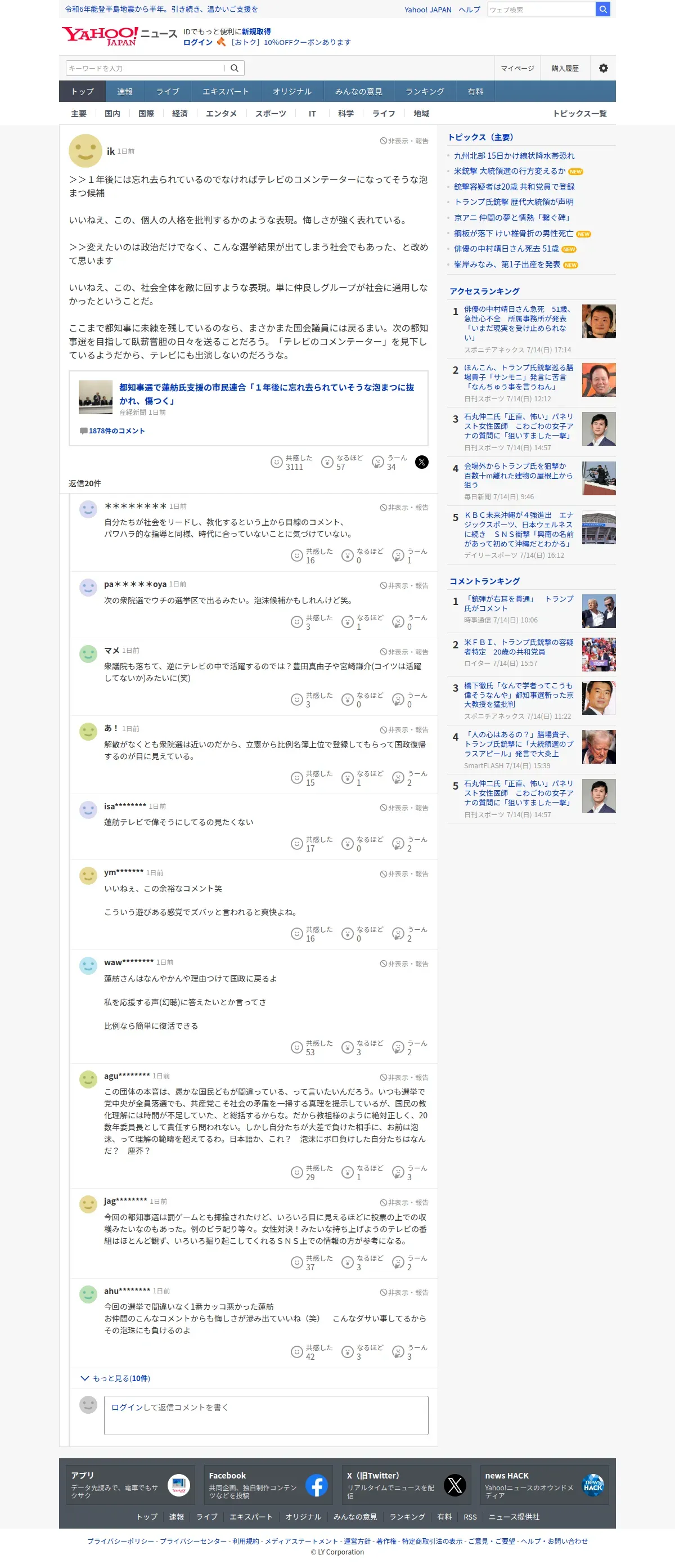Open the Facebook icon in the footer
The height and width of the screenshot is (1568, 675).
click(x=317, y=1485)
